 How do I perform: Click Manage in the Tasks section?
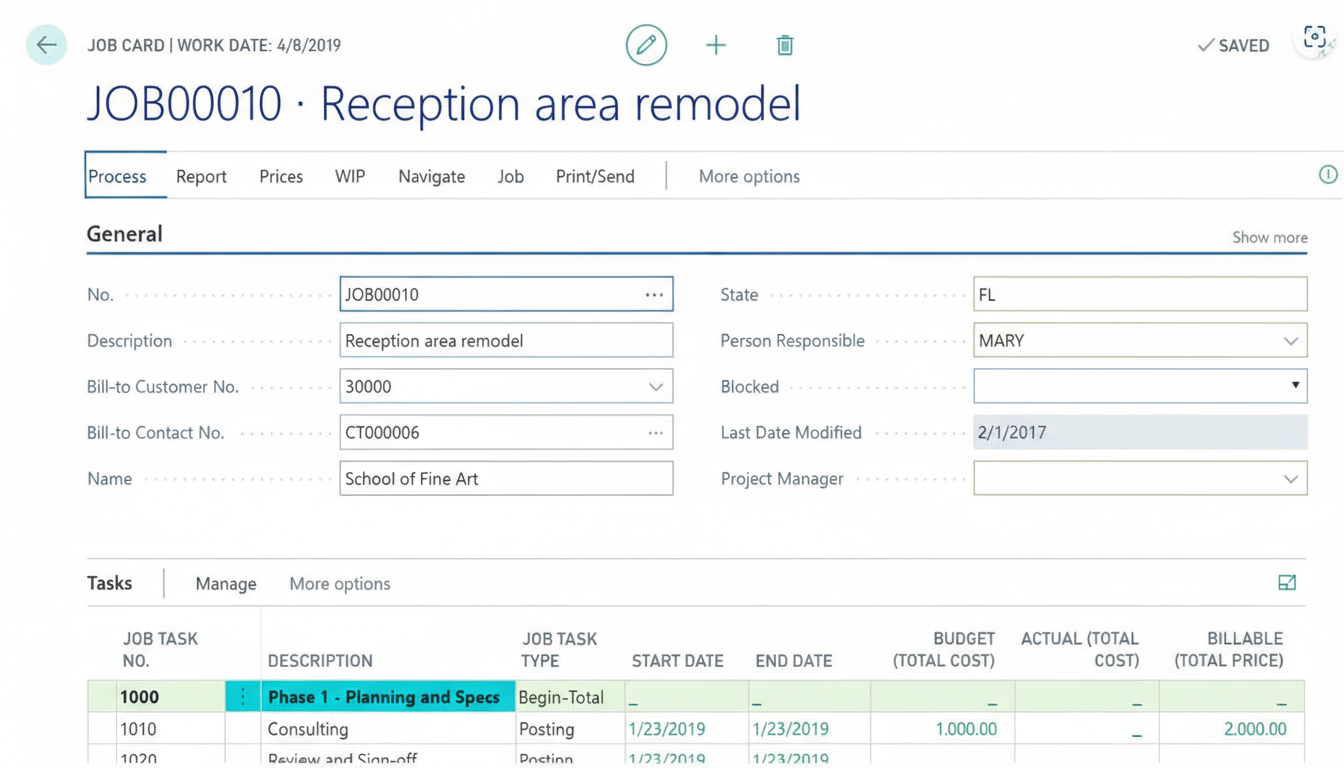coord(226,584)
